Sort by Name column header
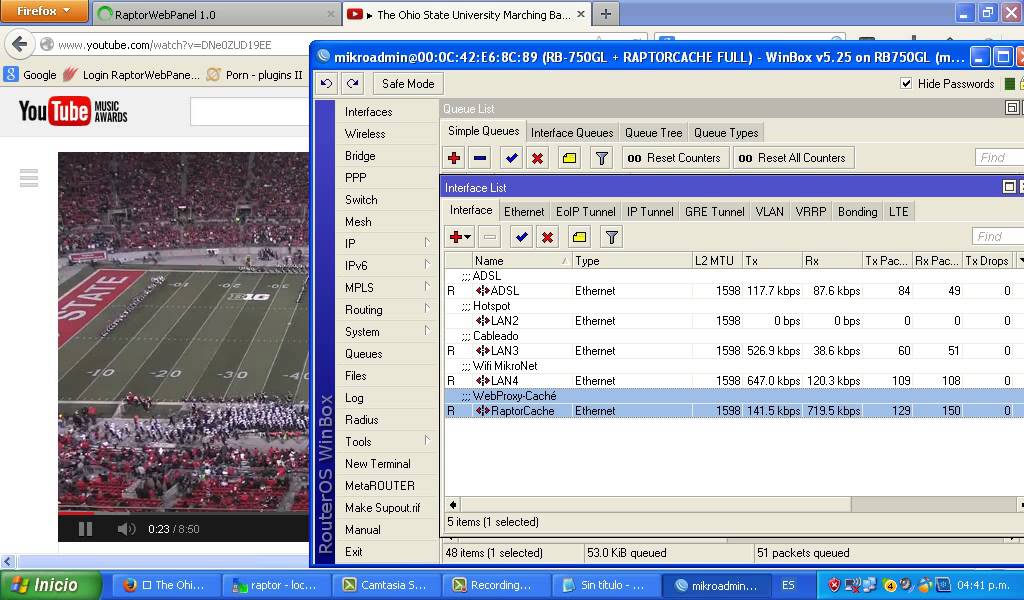 pyautogui.click(x=521, y=261)
